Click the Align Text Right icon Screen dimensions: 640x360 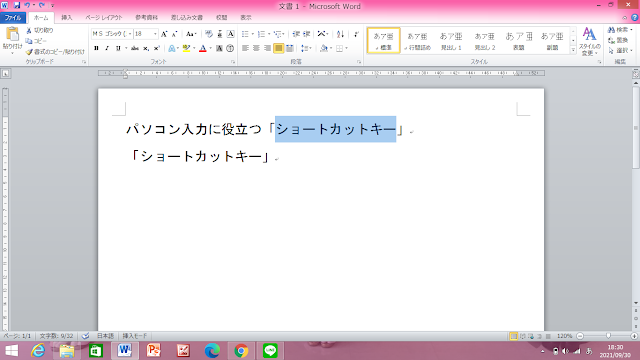267,48
